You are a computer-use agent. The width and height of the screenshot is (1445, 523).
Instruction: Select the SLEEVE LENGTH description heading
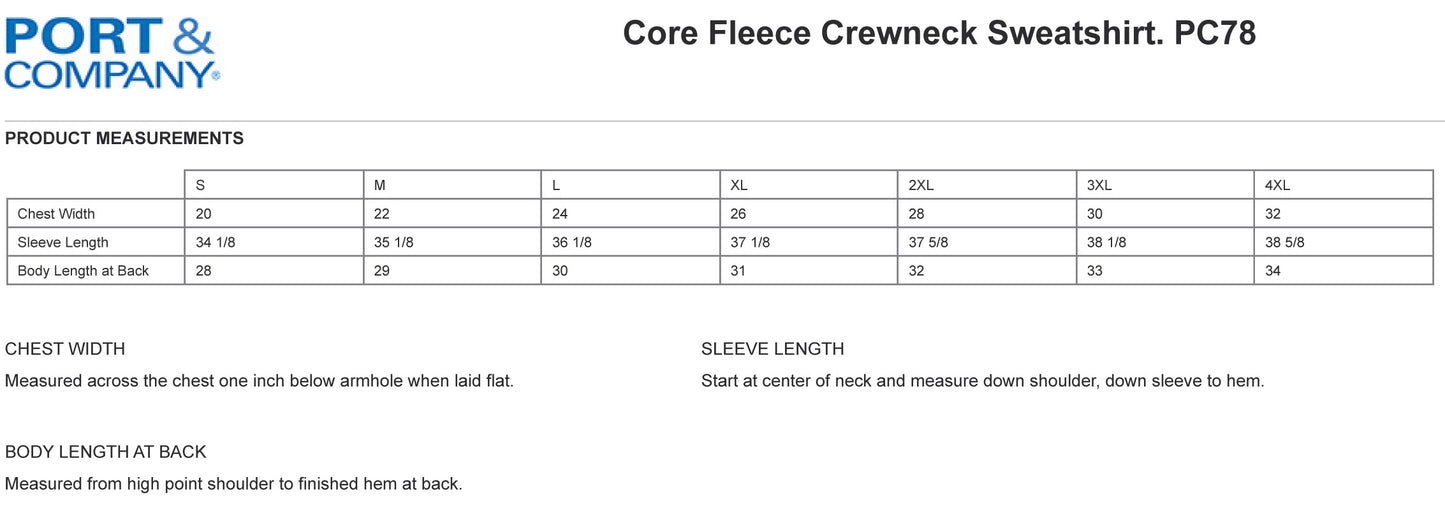point(772,349)
